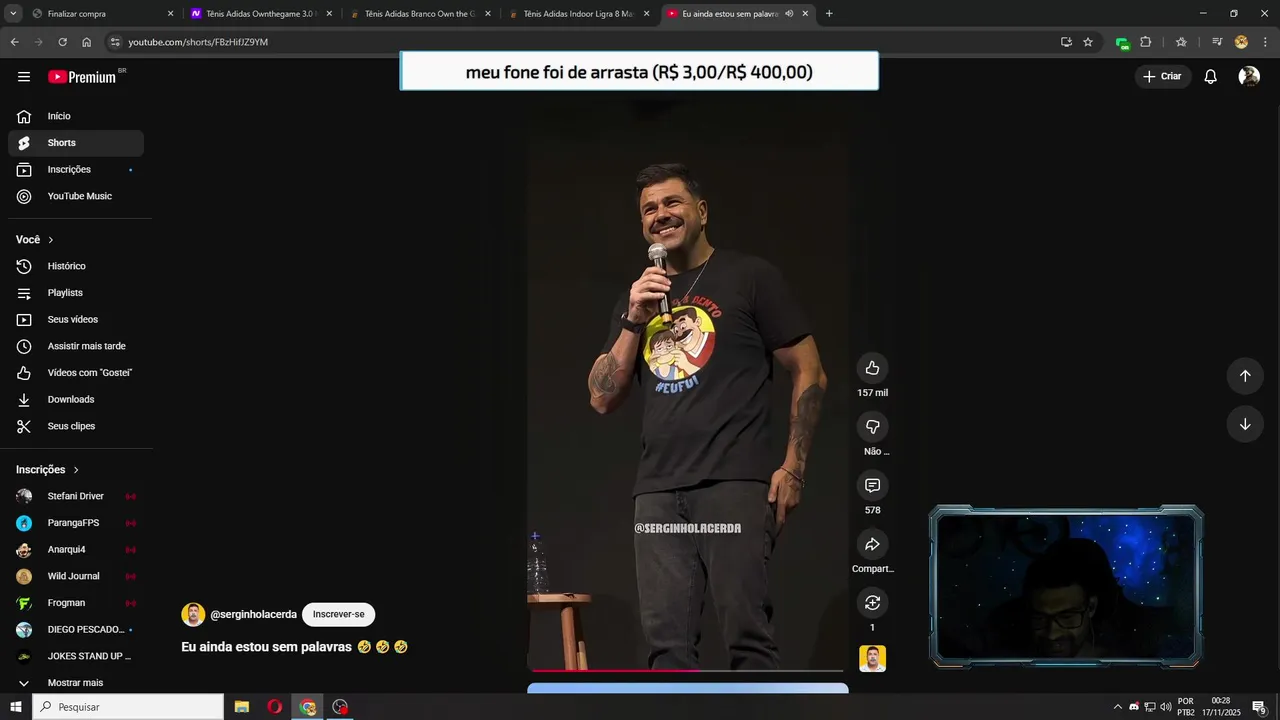Expand the Você section chevron
The width and height of the screenshot is (1280, 720).
click(51, 240)
